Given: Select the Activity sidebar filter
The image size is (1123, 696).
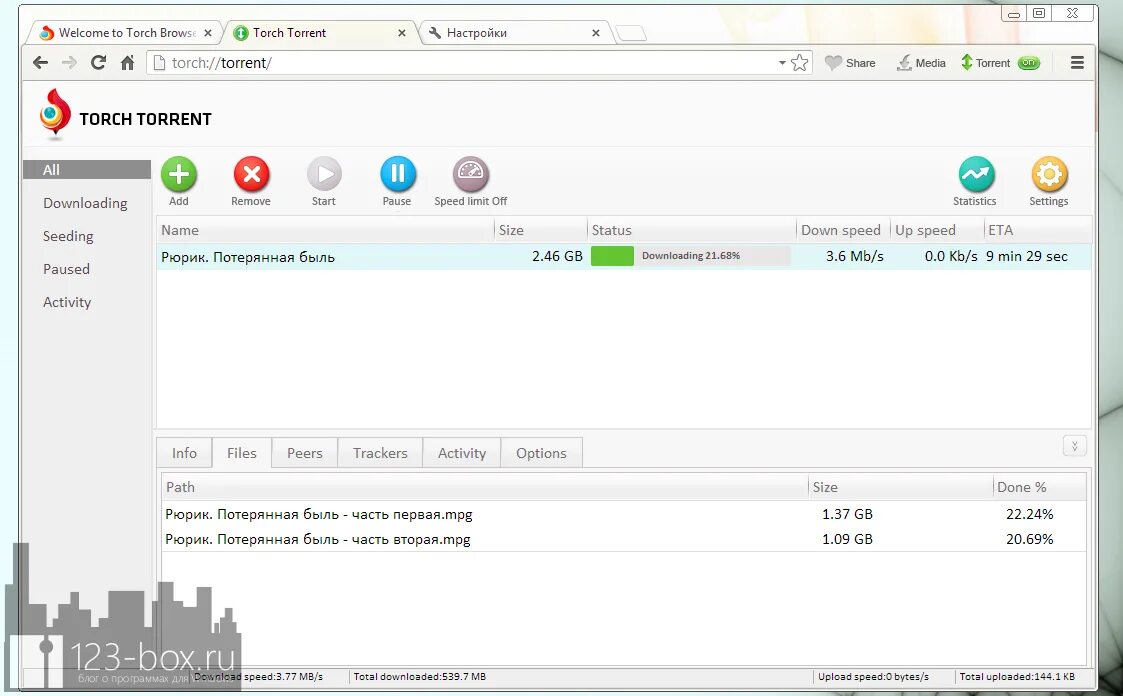Looking at the screenshot, I should 67,302.
